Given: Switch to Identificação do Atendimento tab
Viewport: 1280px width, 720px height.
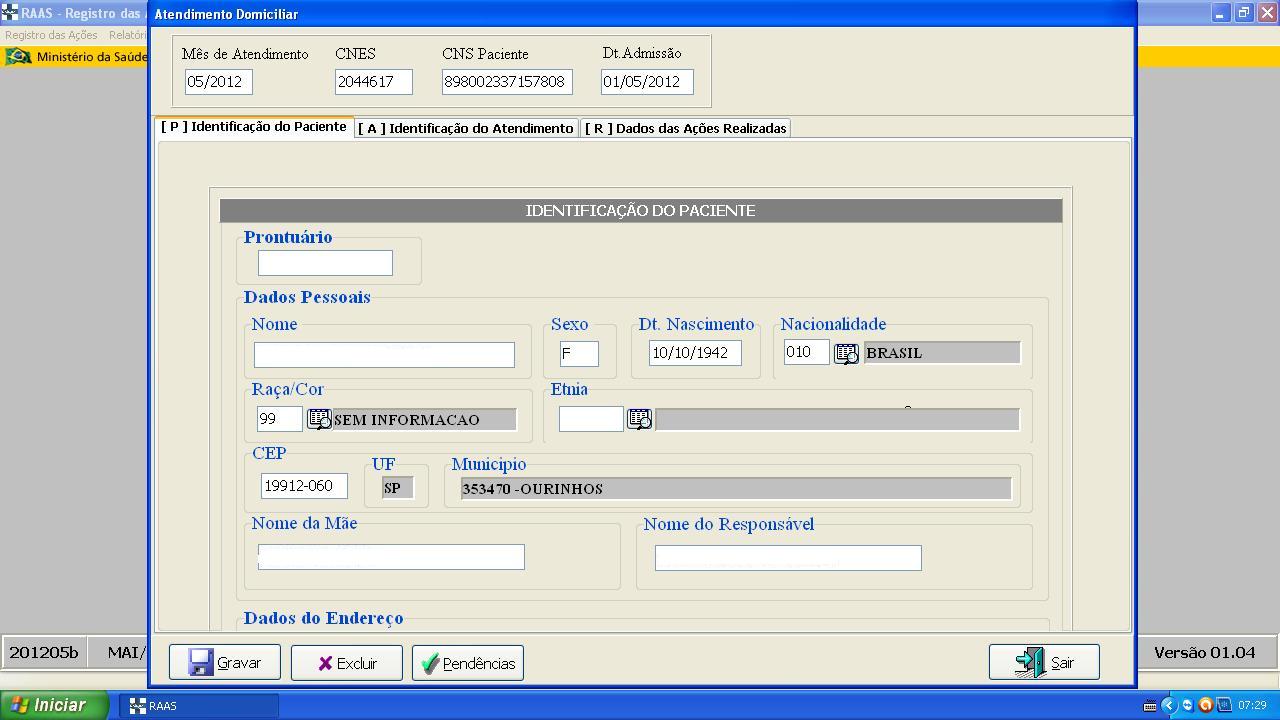Looking at the screenshot, I should (x=466, y=128).
